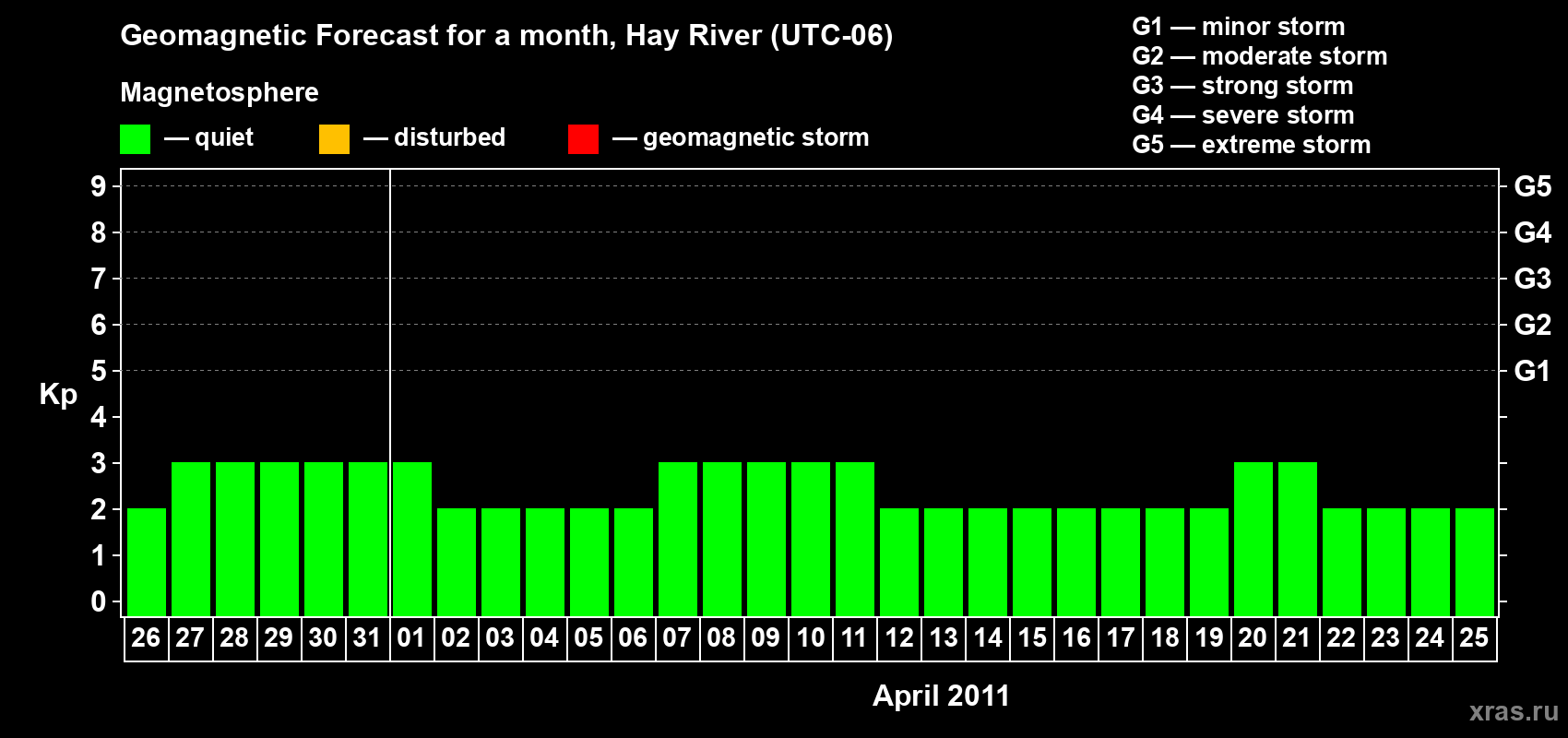Click date label 17 on the x-axis
1568x738 pixels.
(1121, 638)
